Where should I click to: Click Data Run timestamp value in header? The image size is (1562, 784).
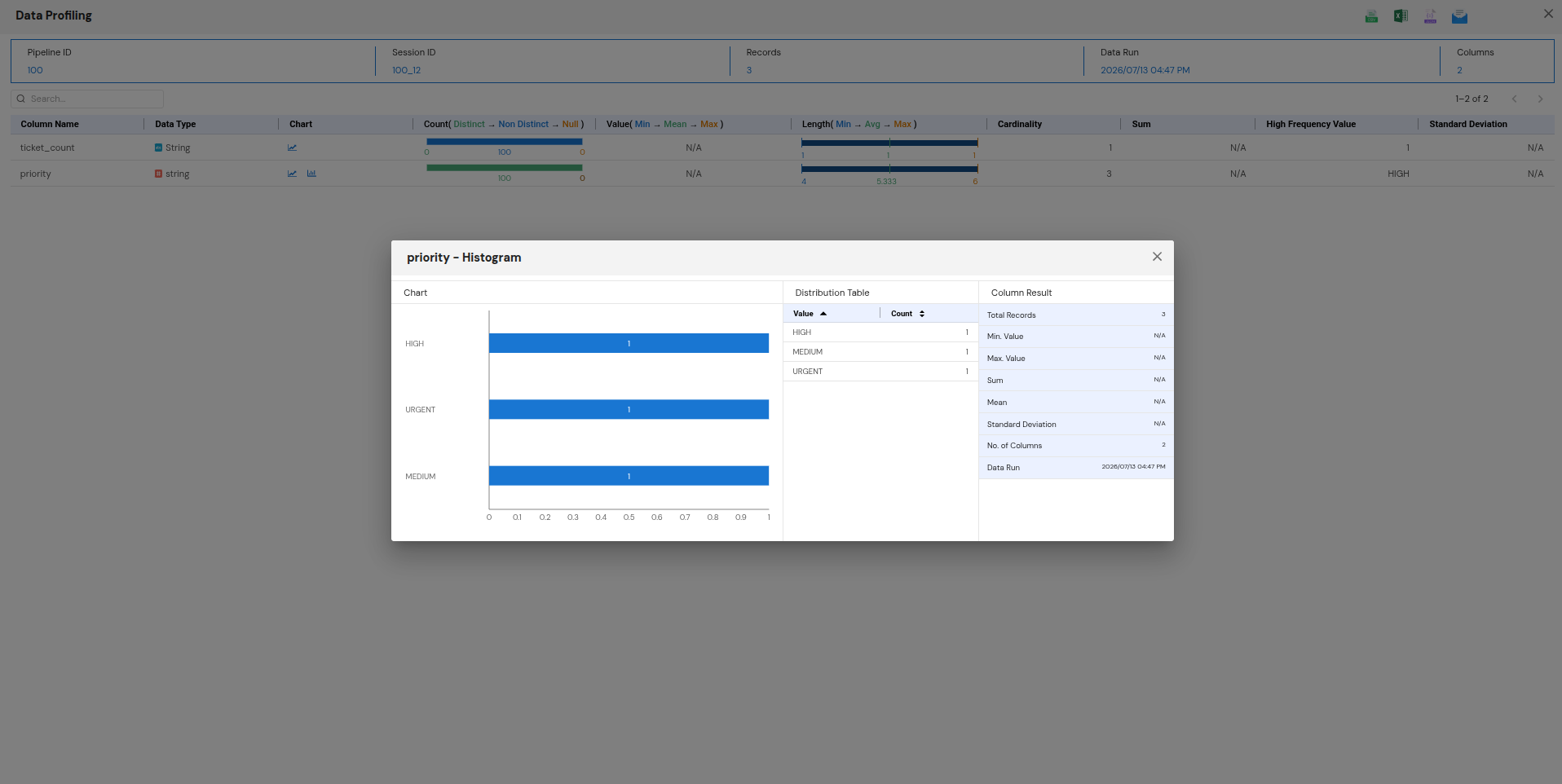coord(1145,70)
